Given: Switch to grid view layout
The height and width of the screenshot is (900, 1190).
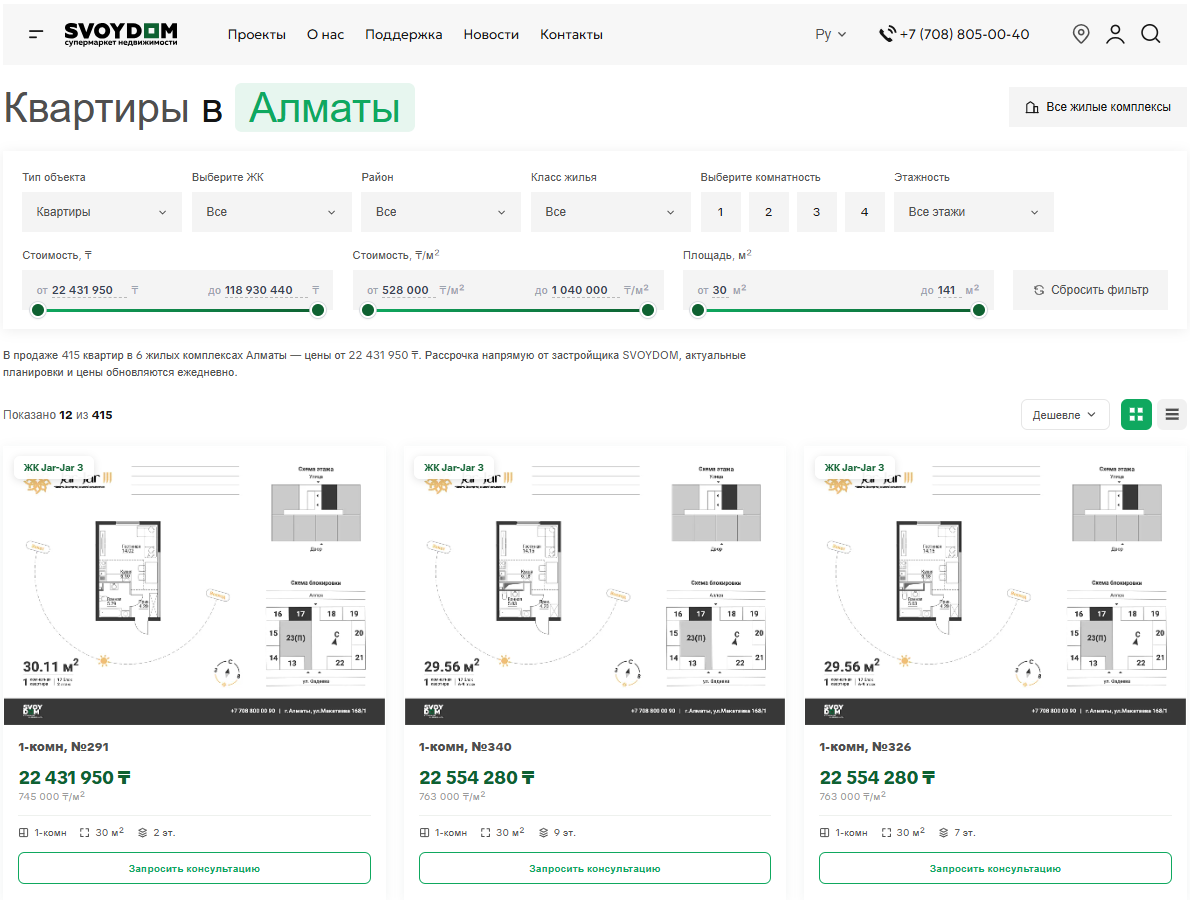Looking at the screenshot, I should point(1136,414).
